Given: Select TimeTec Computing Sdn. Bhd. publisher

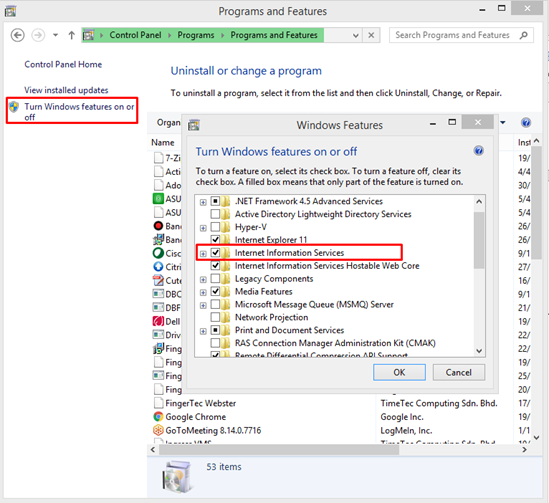Looking at the screenshot, I should tap(439, 403).
